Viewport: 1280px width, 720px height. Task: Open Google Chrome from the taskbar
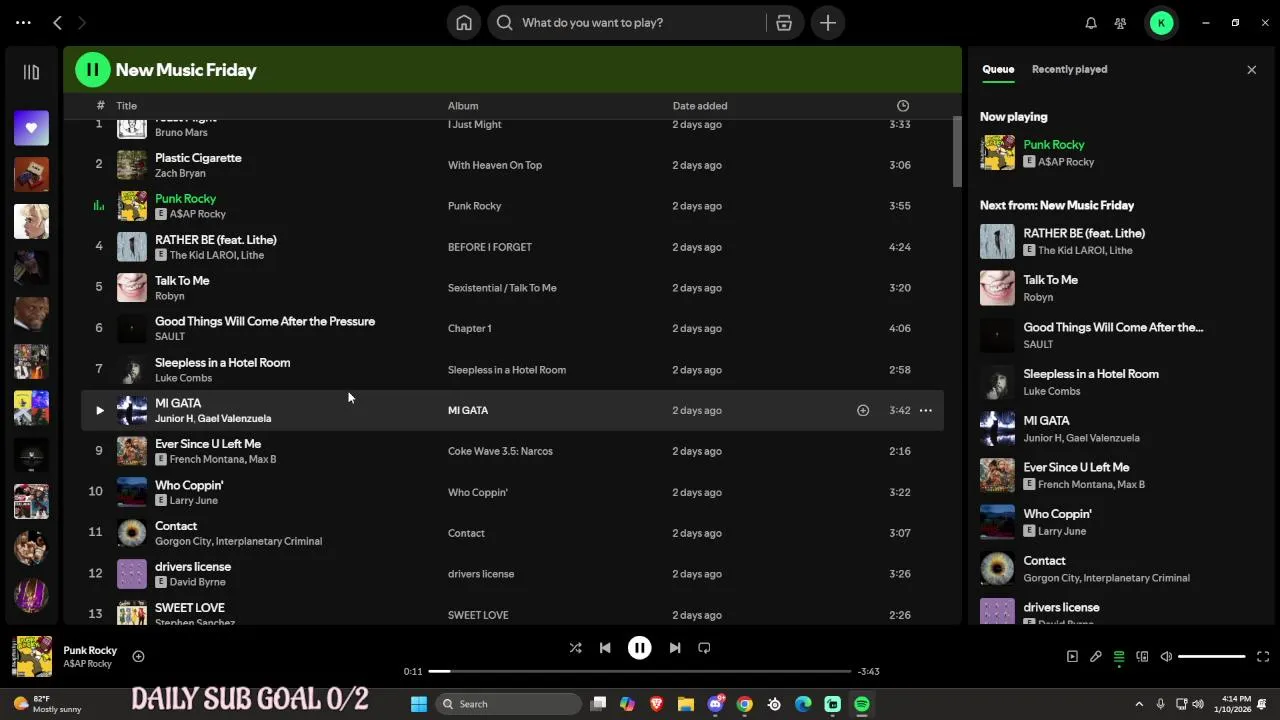[744, 704]
